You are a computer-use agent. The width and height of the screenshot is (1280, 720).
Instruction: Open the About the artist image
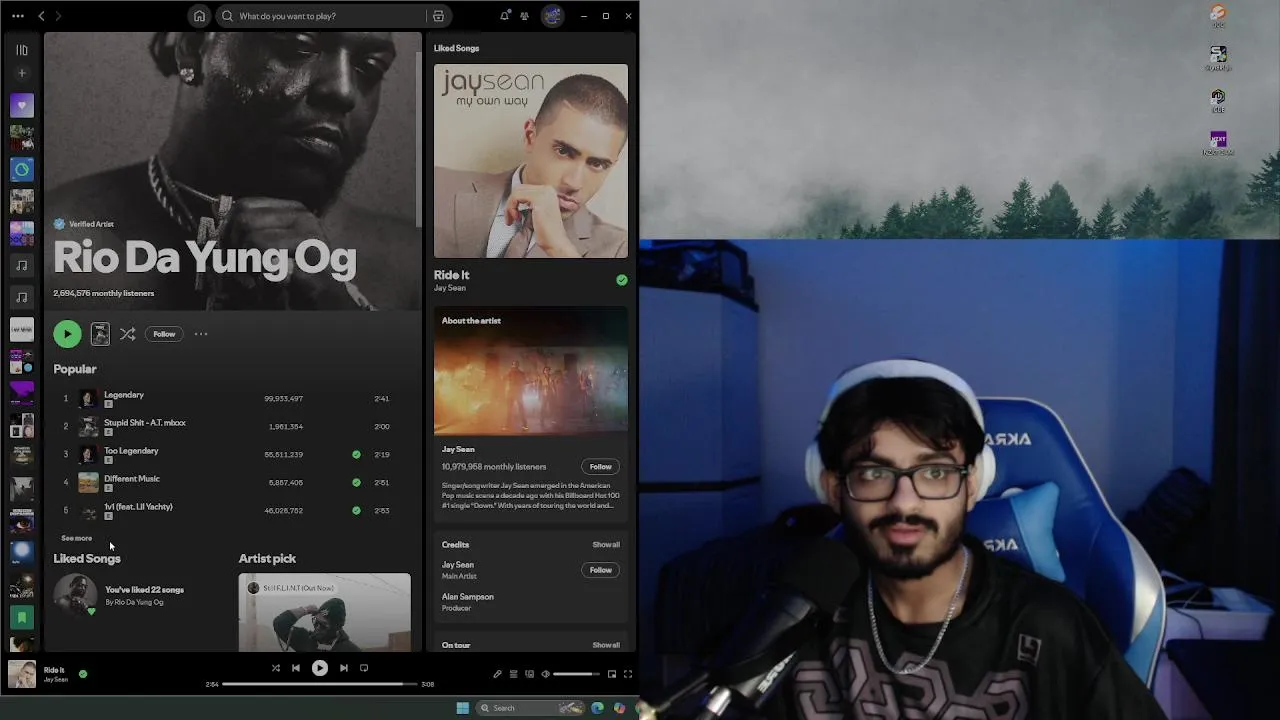[531, 371]
